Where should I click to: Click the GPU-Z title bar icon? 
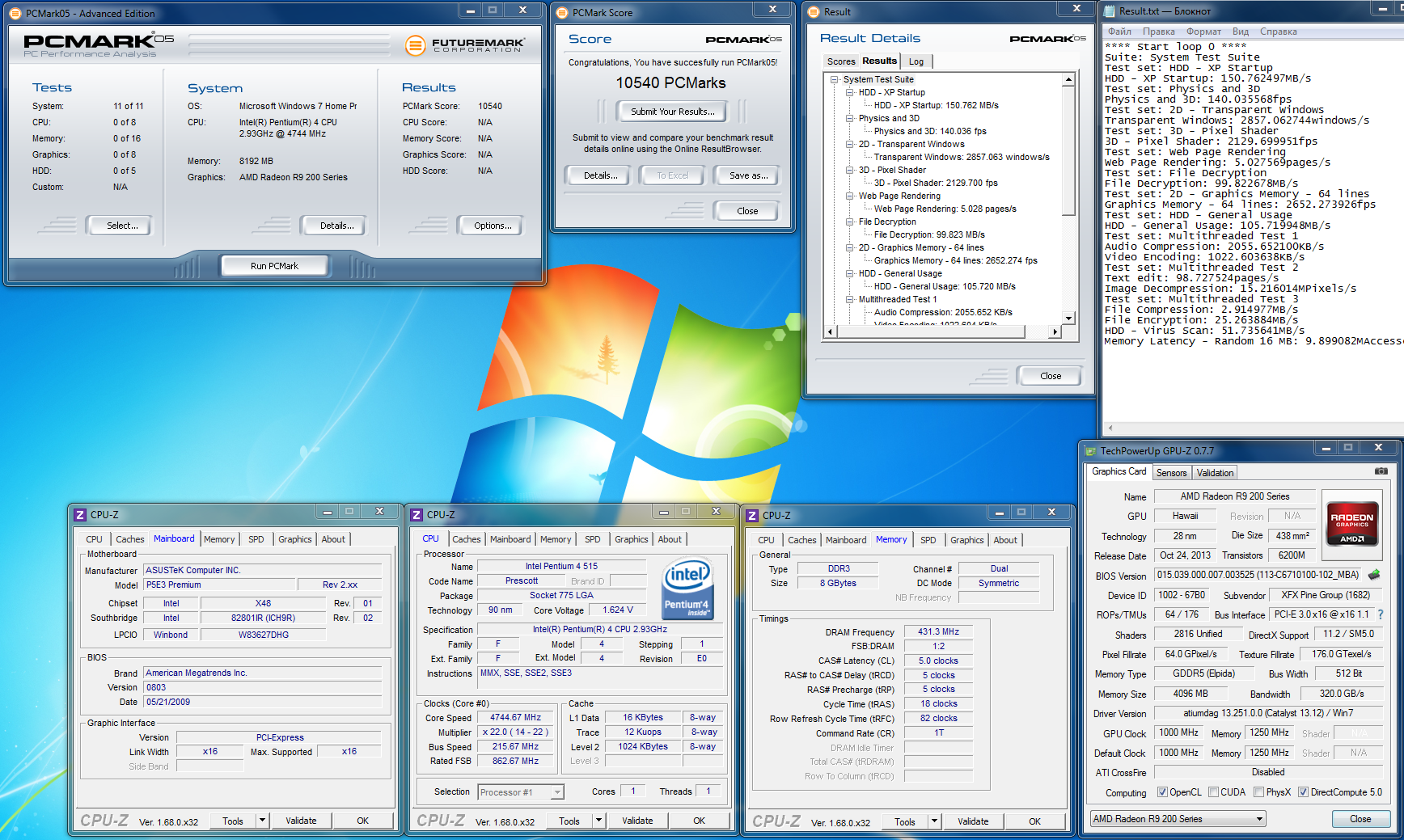(x=1091, y=451)
